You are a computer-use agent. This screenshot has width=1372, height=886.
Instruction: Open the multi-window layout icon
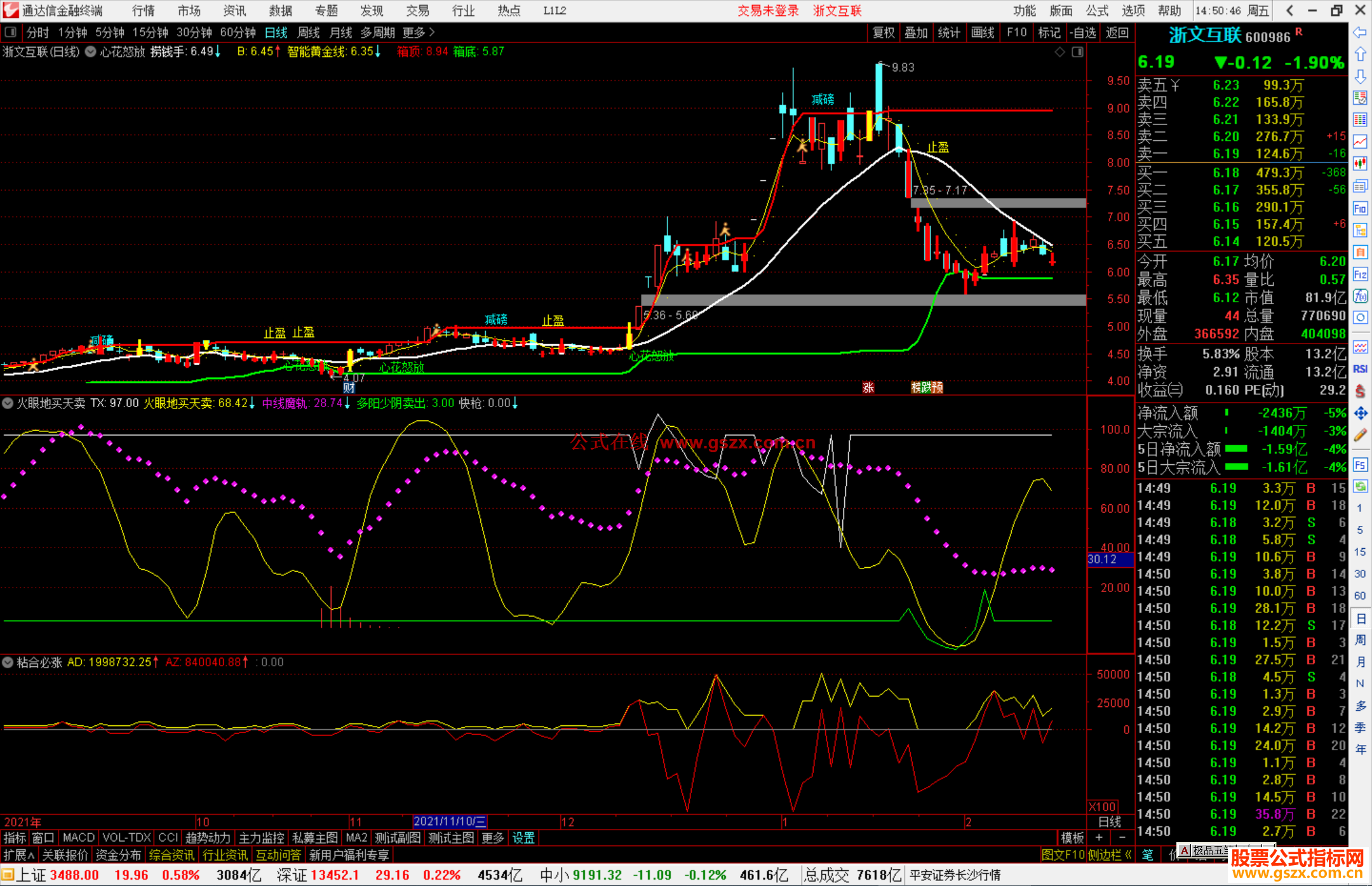point(1360,186)
